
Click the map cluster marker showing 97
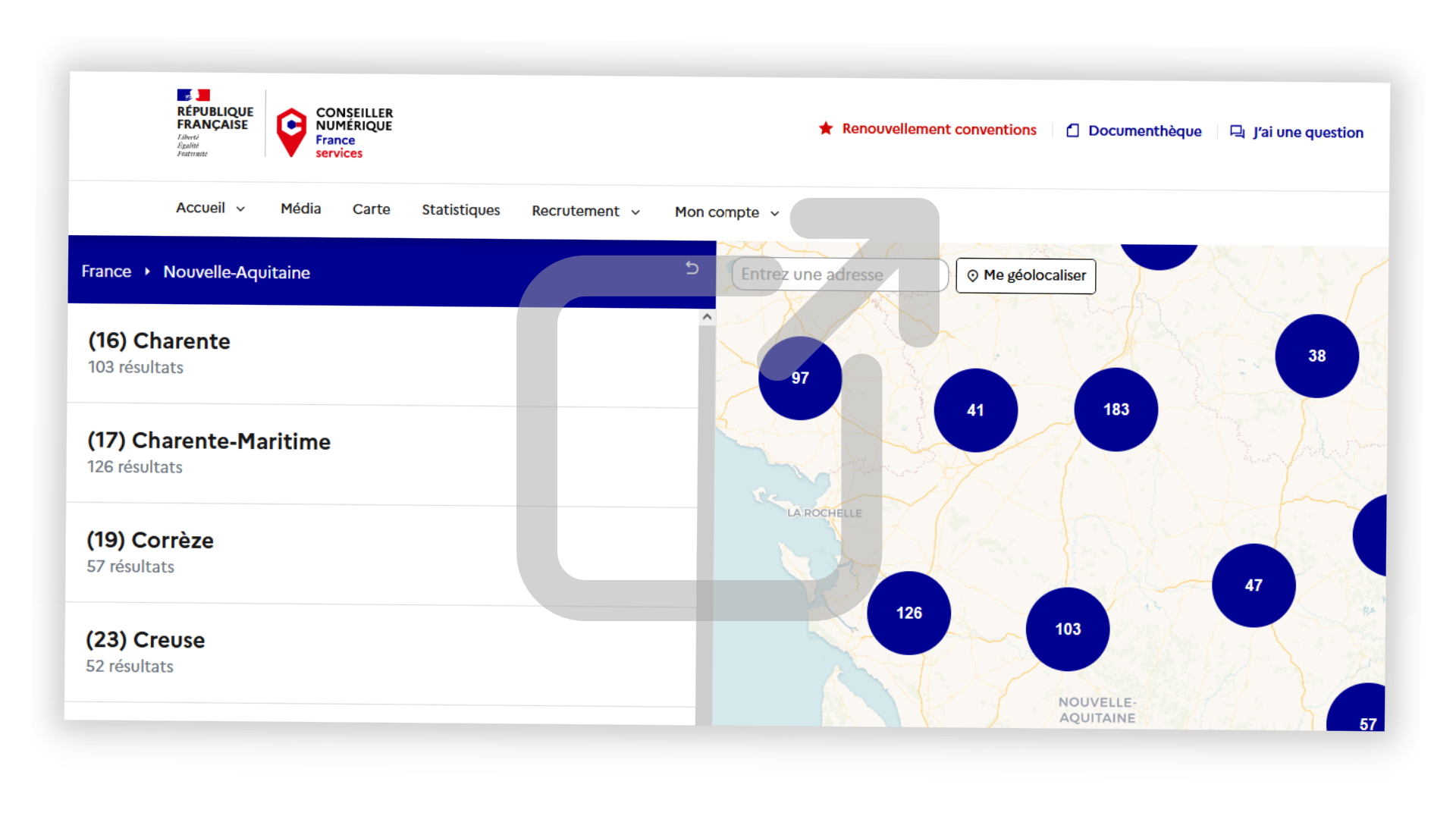800,378
